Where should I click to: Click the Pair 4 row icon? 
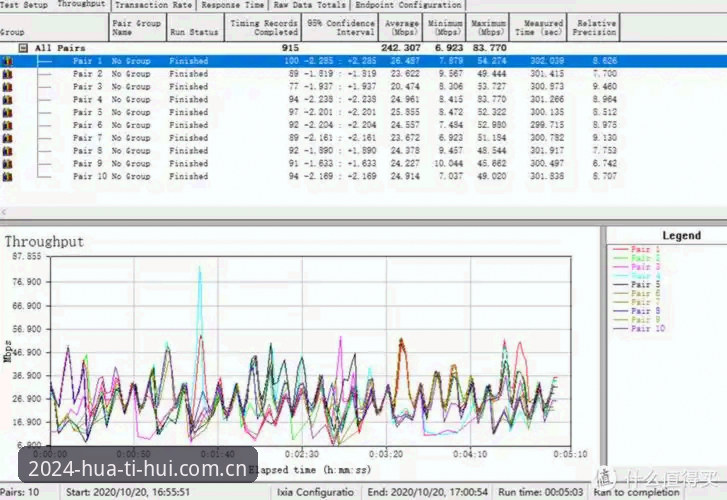pyautogui.click(x=7, y=99)
